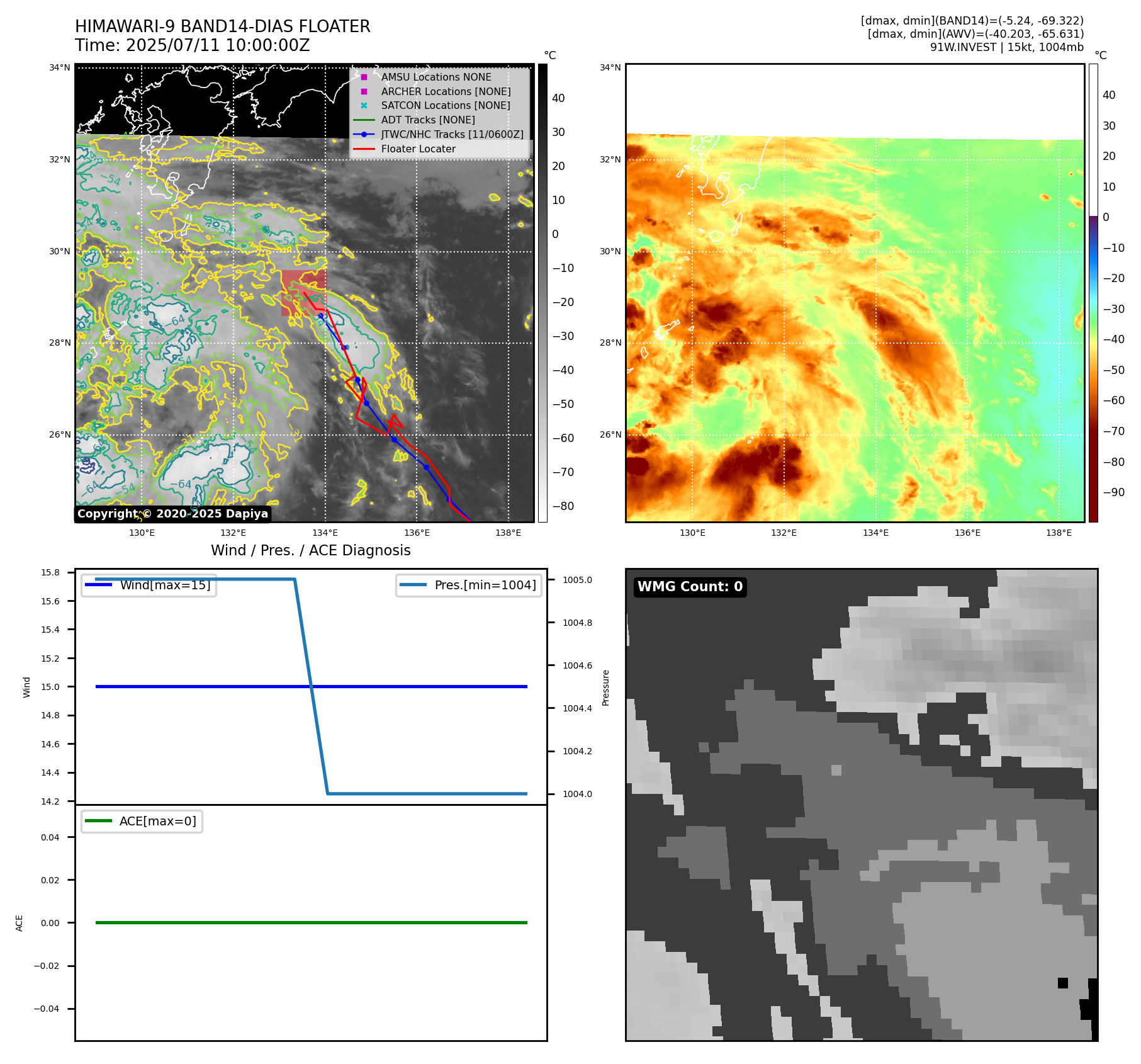Viewport: 1141px width, 1064px height.
Task: Click the 132°E label under right map
Action: click(784, 533)
